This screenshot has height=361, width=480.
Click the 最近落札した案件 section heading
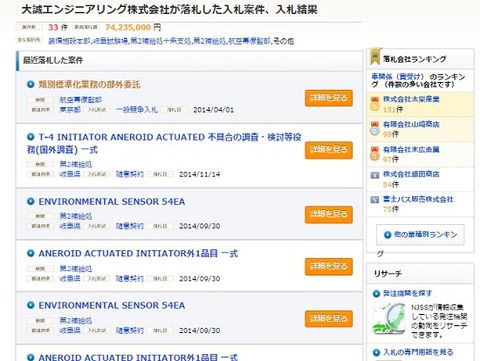coord(53,60)
